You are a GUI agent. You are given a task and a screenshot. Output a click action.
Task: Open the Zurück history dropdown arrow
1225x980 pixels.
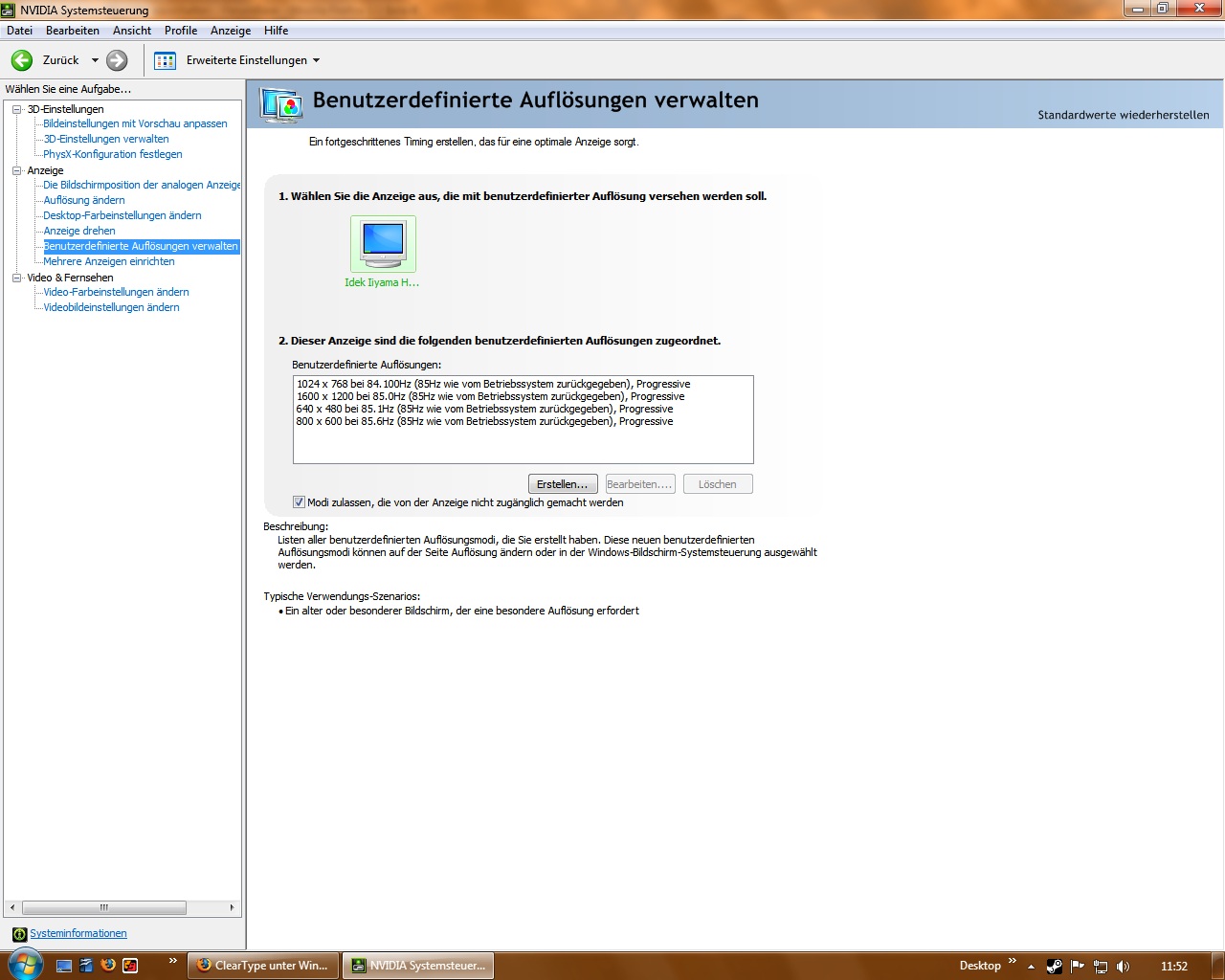(x=95, y=60)
